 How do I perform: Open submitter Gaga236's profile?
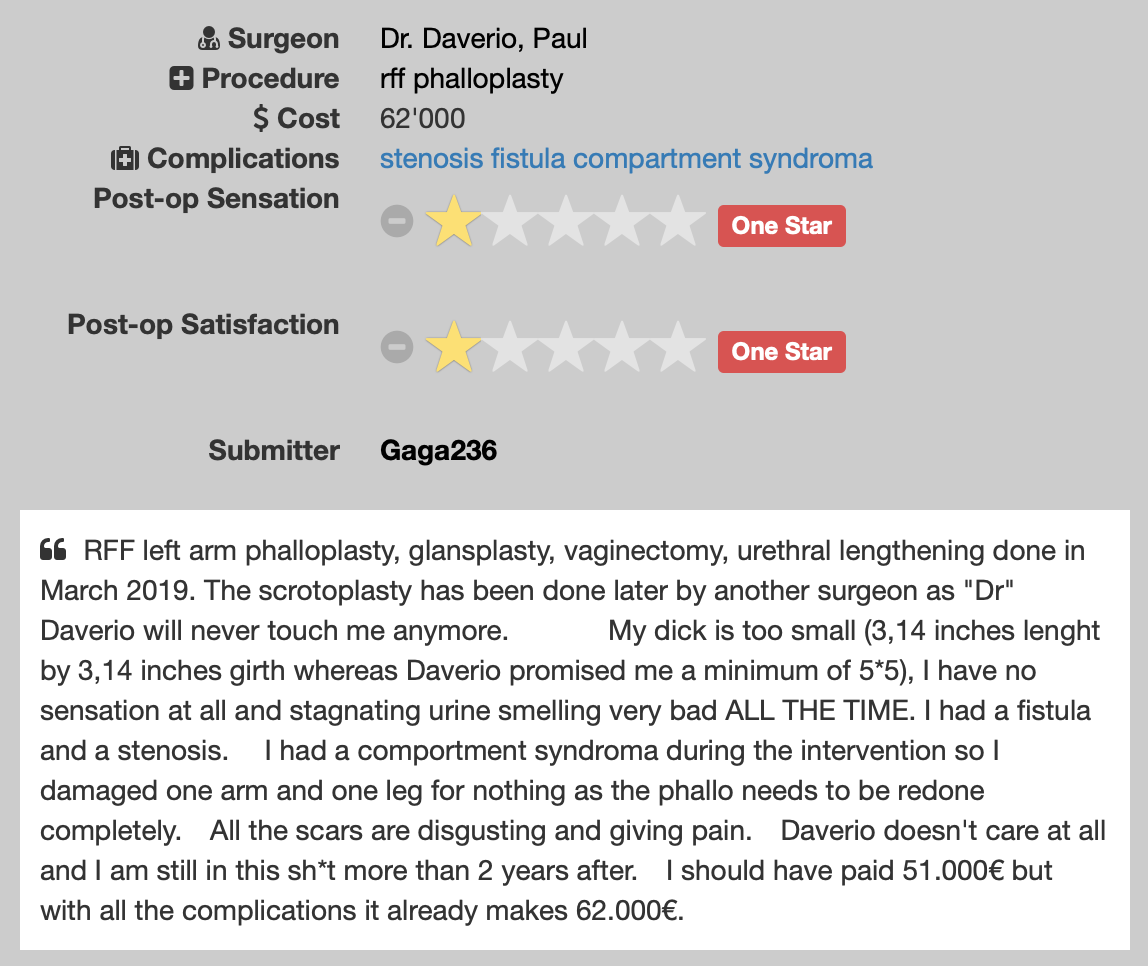tap(438, 451)
